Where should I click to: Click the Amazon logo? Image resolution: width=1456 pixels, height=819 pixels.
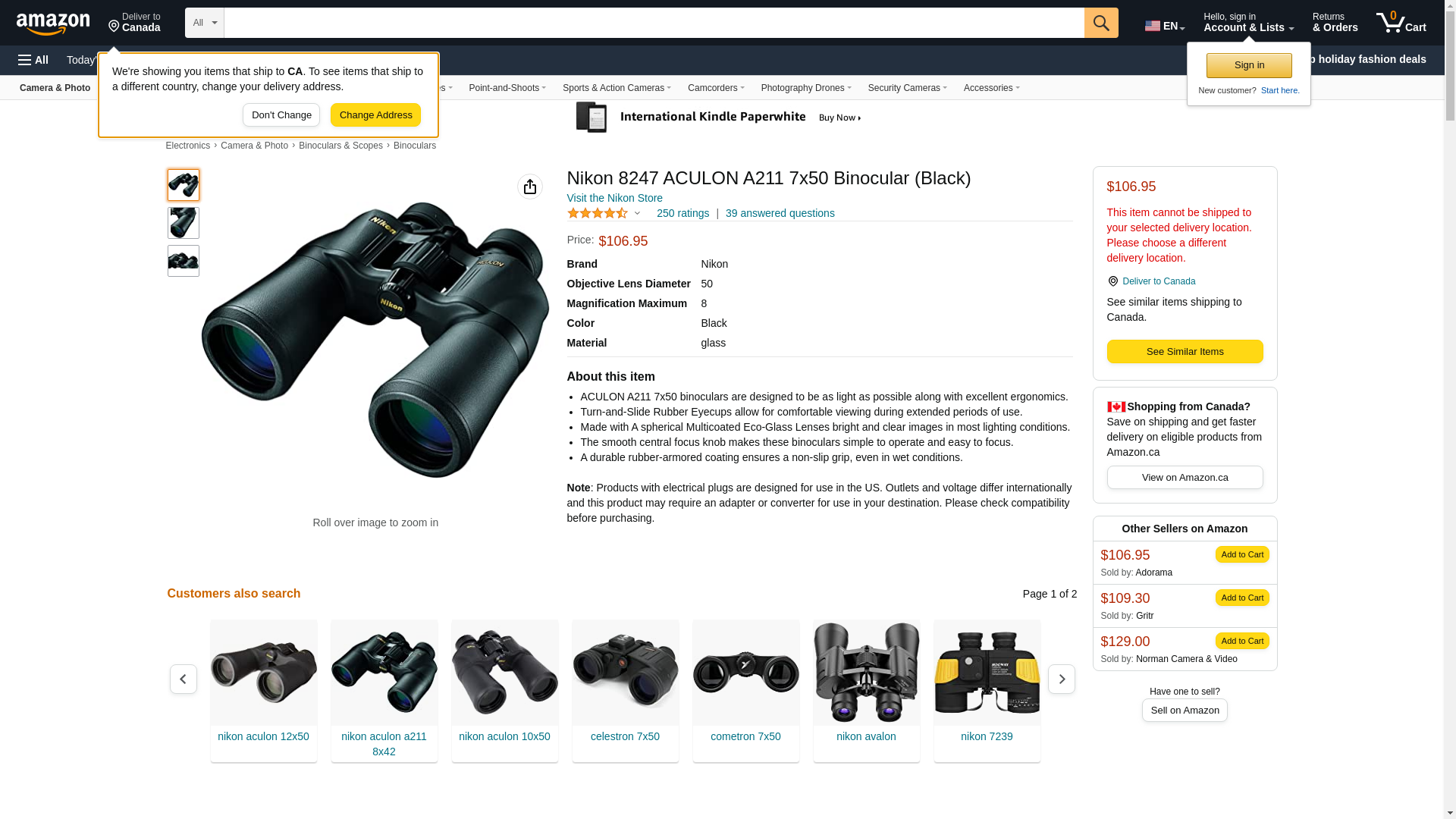pos(53,24)
